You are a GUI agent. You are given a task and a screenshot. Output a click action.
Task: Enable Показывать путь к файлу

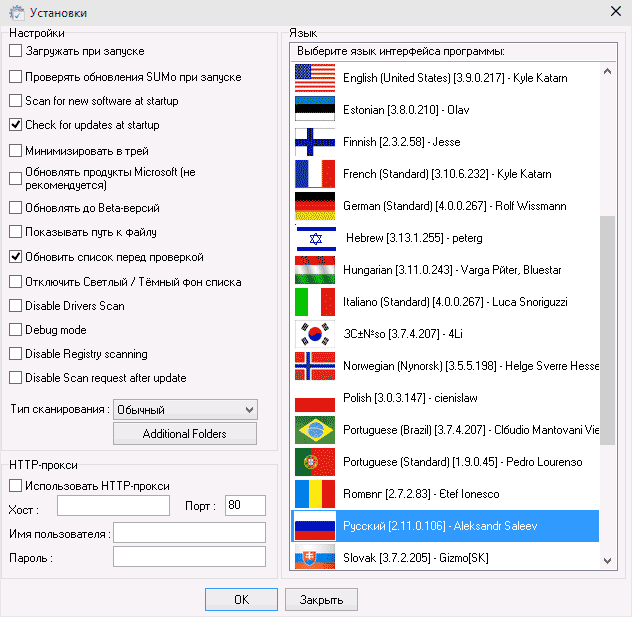(x=15, y=232)
